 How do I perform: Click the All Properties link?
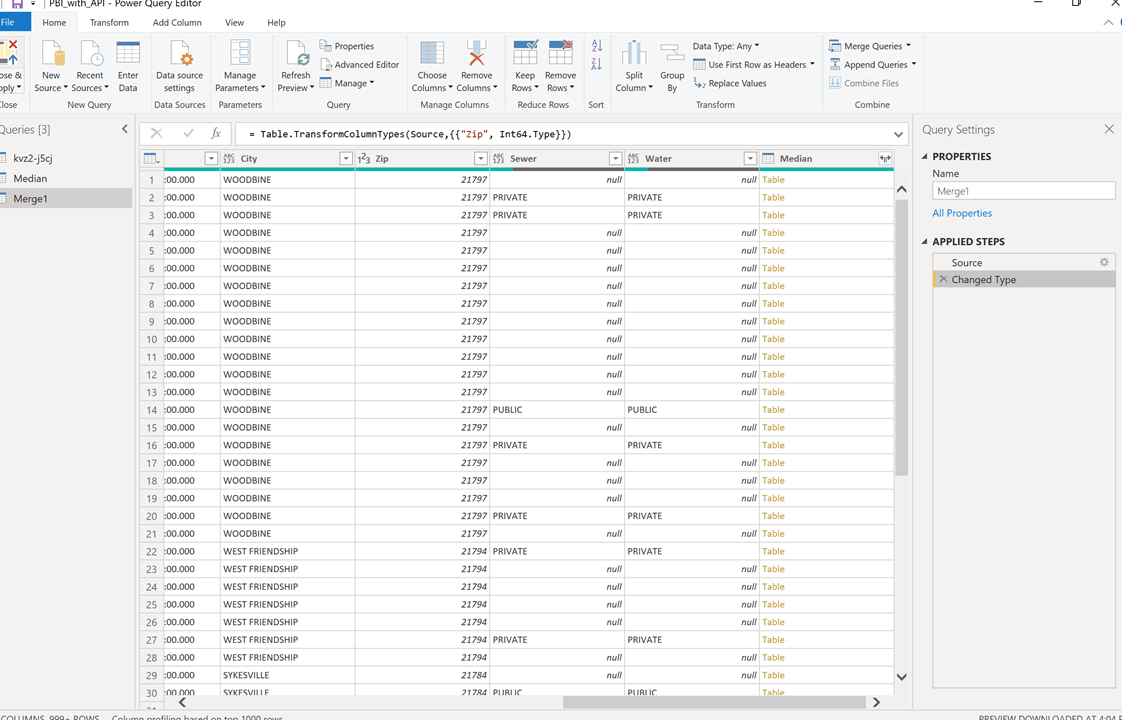tap(962, 213)
